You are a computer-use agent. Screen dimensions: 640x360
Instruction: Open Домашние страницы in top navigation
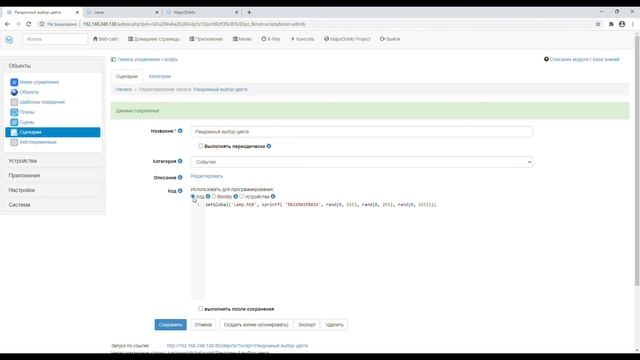point(154,39)
